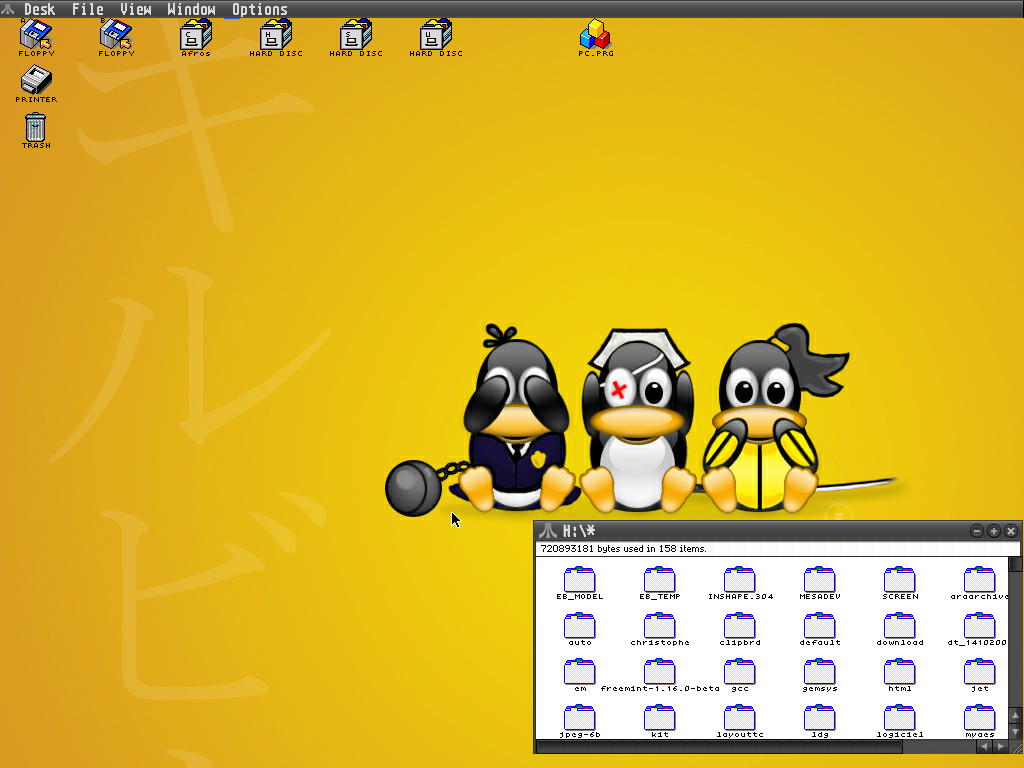
Task: Click the vertical scrollbar thumb in H:\* window
Action: tap(1015, 564)
